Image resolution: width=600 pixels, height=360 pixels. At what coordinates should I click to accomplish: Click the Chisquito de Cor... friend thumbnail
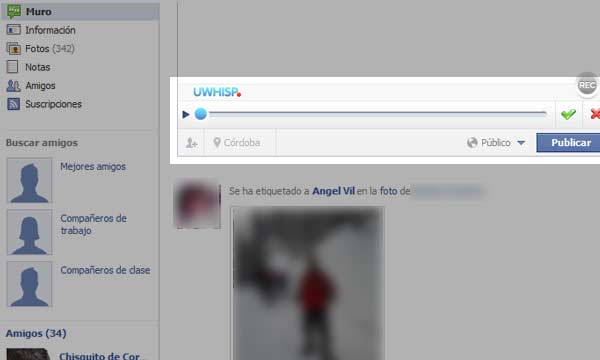click(29, 354)
